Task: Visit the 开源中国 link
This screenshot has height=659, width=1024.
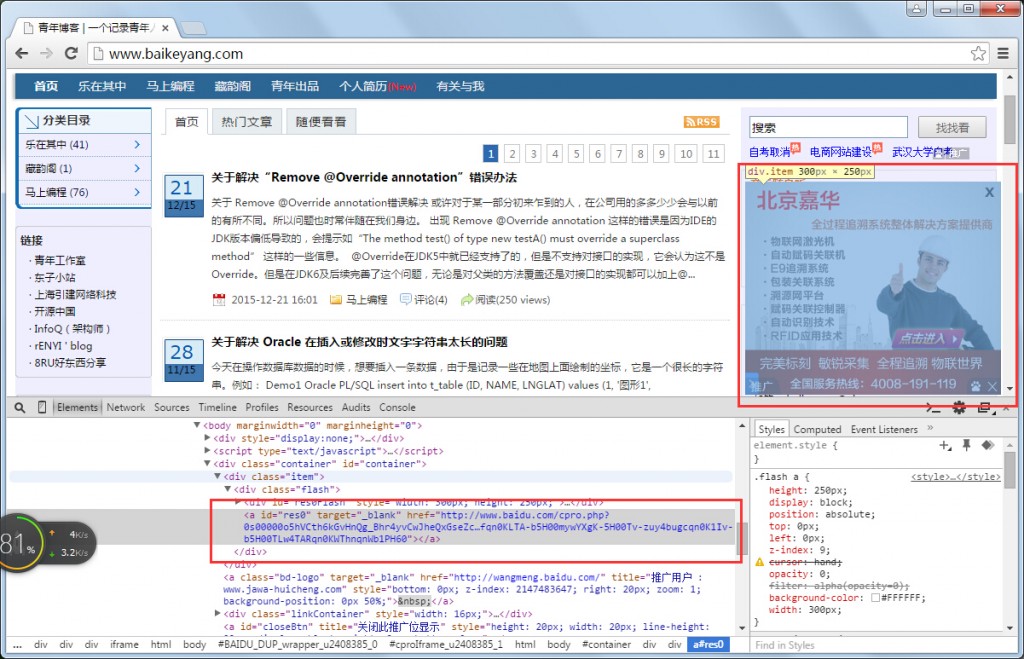Action: click(55, 312)
